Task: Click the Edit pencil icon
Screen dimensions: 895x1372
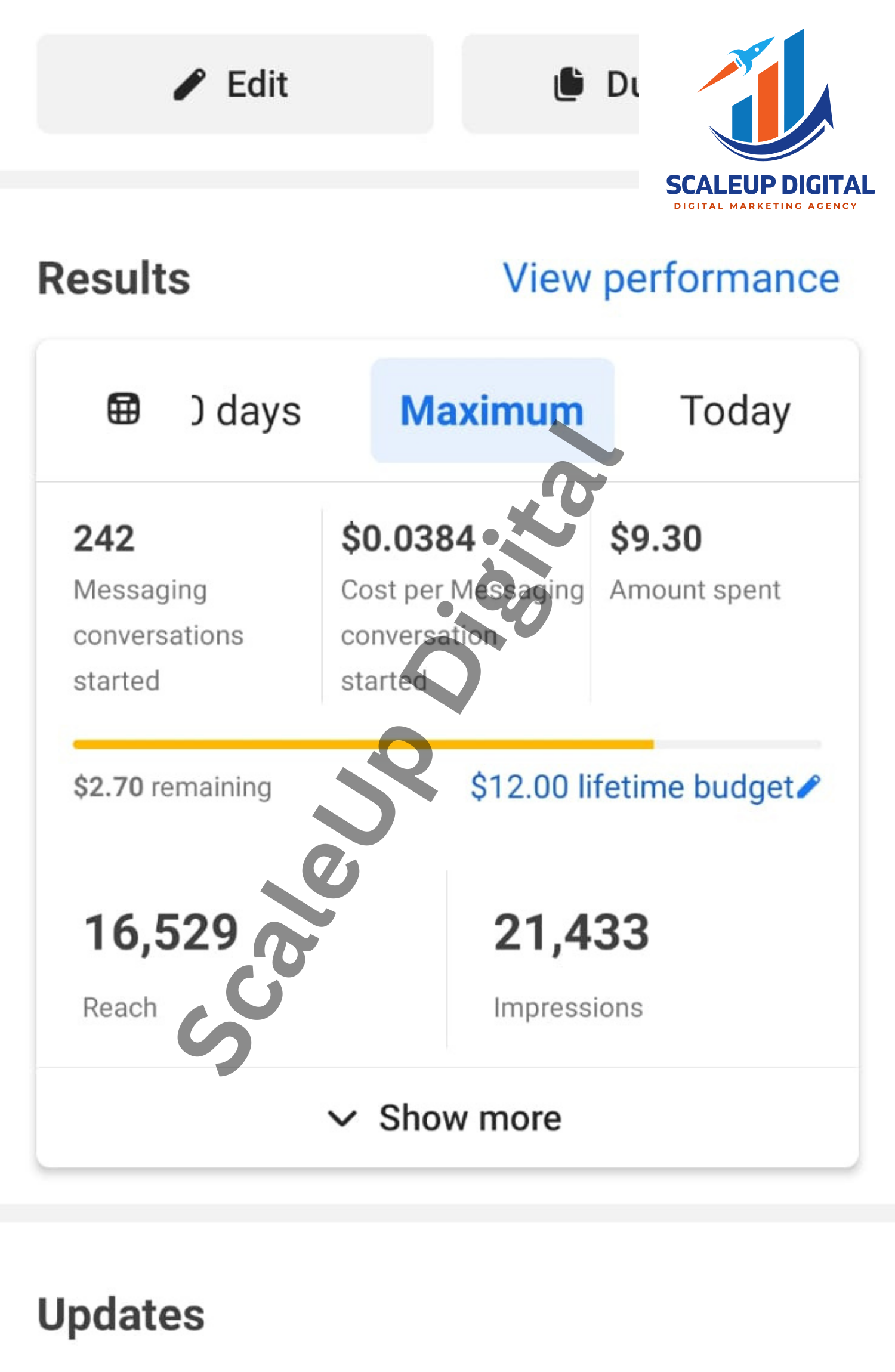Action: [190, 84]
